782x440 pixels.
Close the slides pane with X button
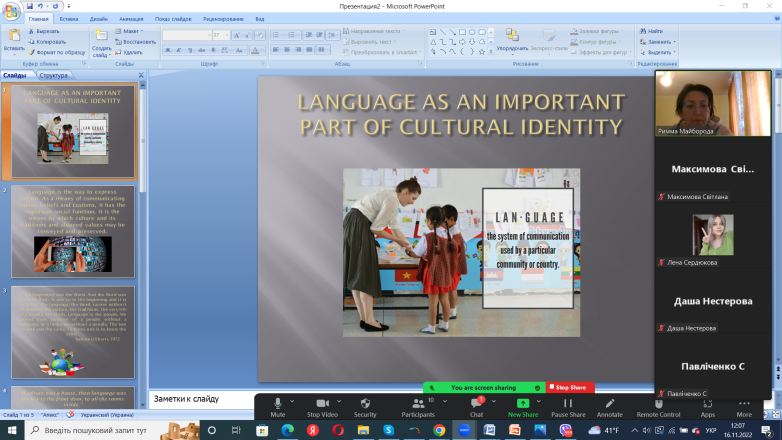tap(141, 75)
